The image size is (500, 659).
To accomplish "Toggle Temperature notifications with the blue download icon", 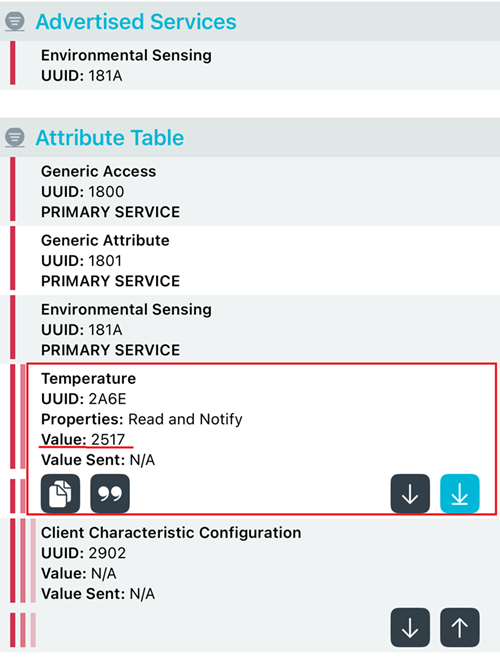I will (460, 493).
